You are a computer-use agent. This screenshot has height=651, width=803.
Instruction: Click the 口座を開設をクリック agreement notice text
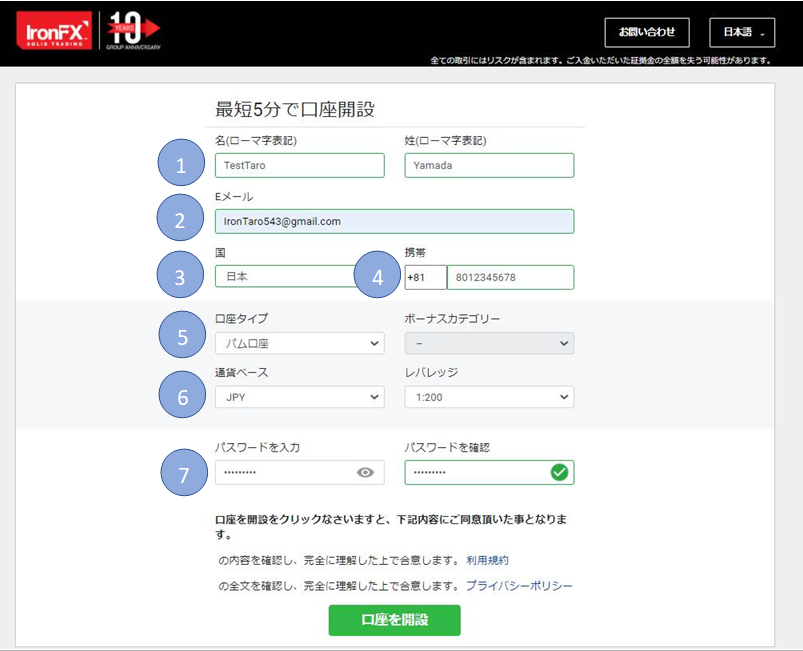coord(391,527)
